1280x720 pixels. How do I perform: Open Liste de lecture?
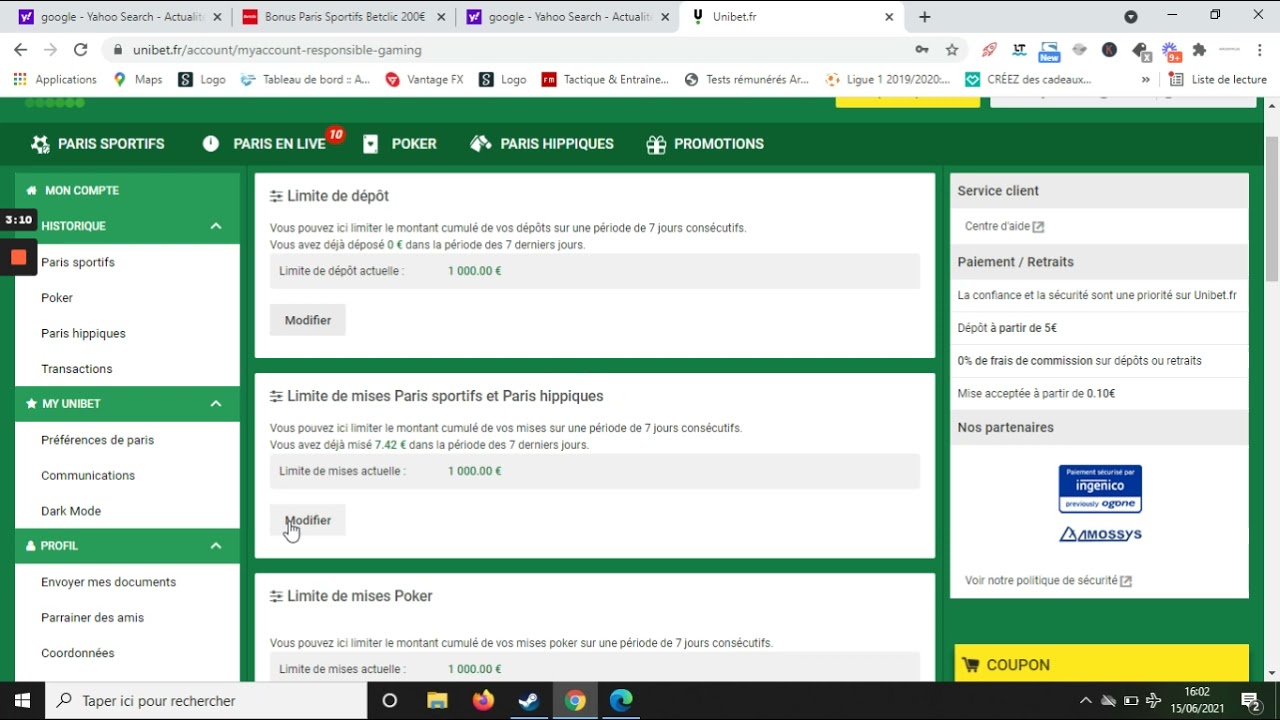pyautogui.click(x=1218, y=80)
